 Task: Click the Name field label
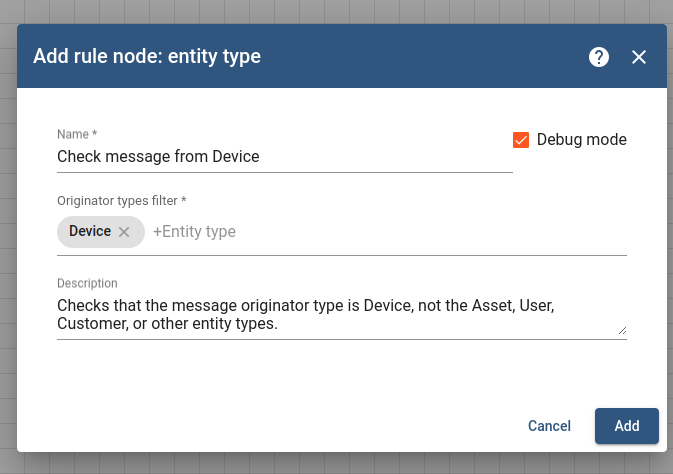click(x=77, y=134)
